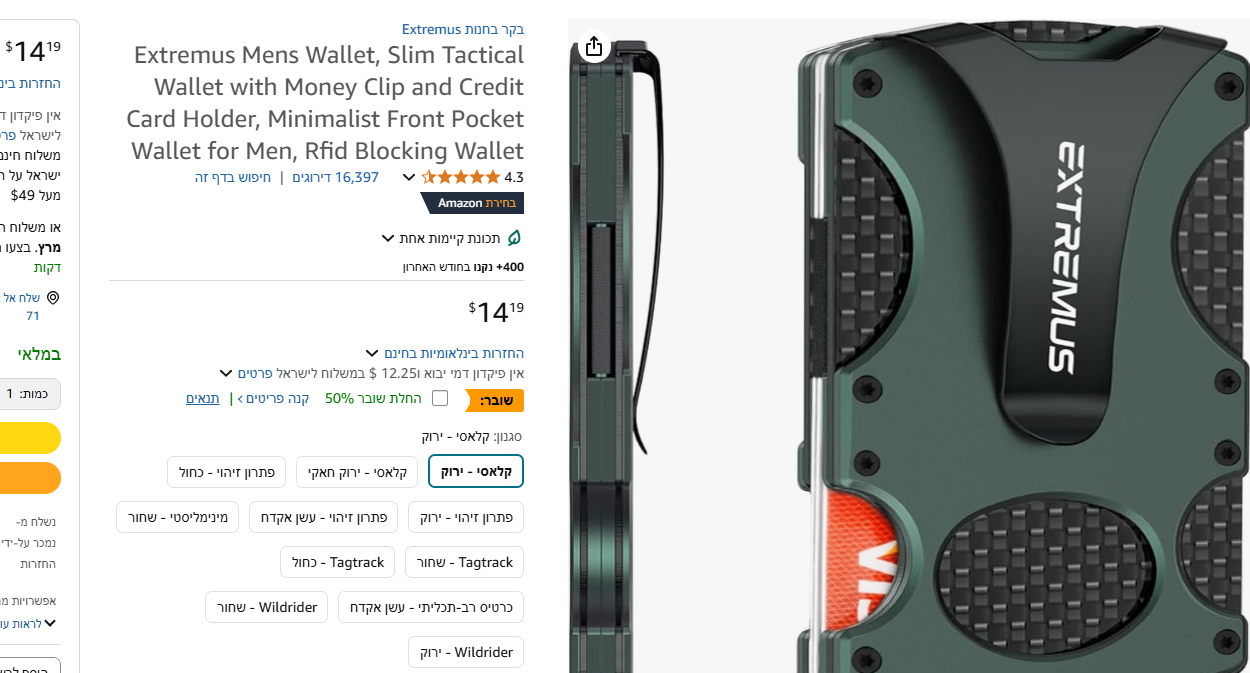Choose the Wildrider - ירוק style
1250x673 pixels.
(466, 652)
